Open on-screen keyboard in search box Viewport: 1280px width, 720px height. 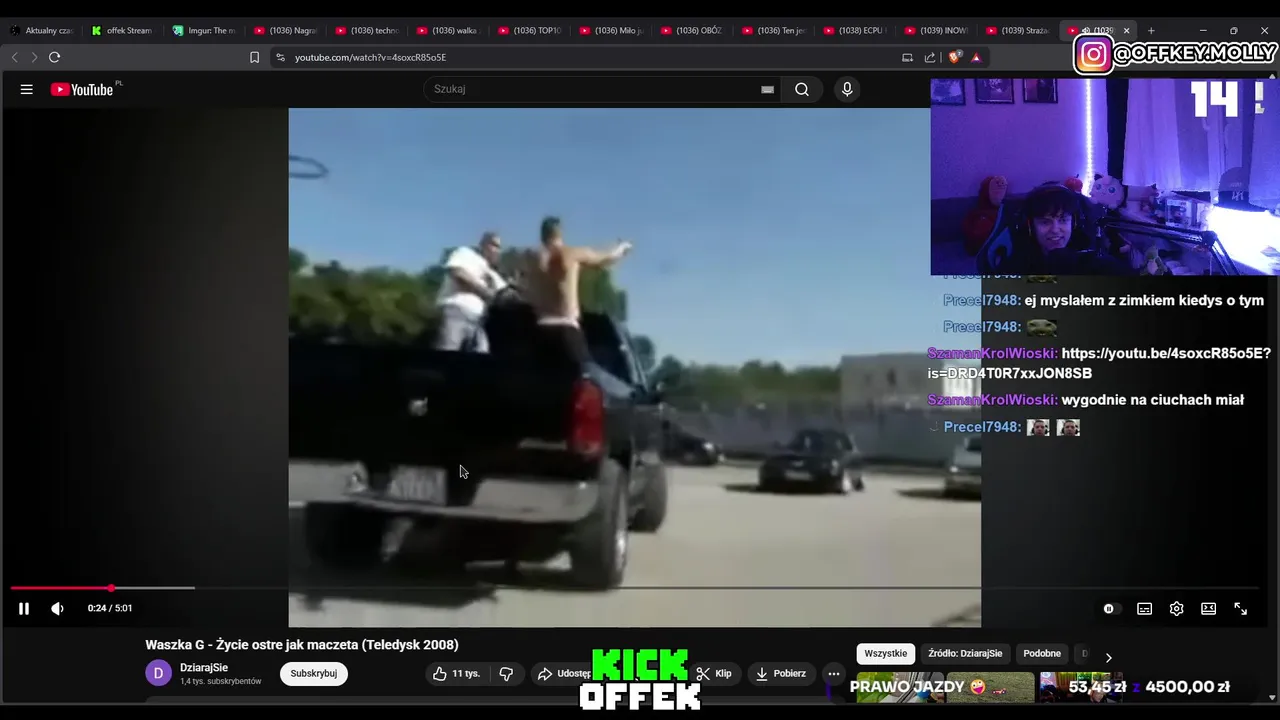coord(767,89)
